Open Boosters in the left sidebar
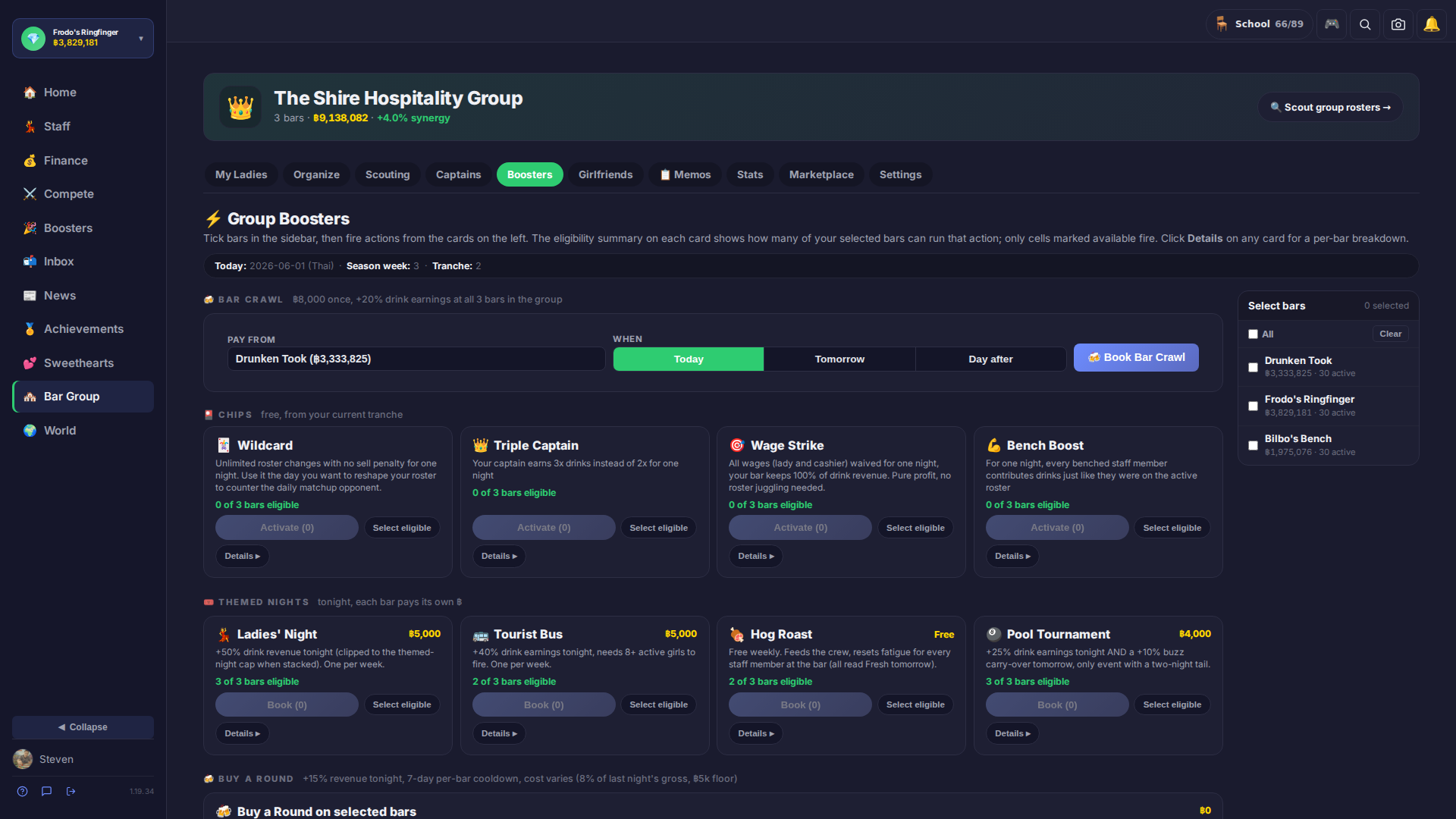The width and height of the screenshot is (1456, 819). tap(83, 228)
